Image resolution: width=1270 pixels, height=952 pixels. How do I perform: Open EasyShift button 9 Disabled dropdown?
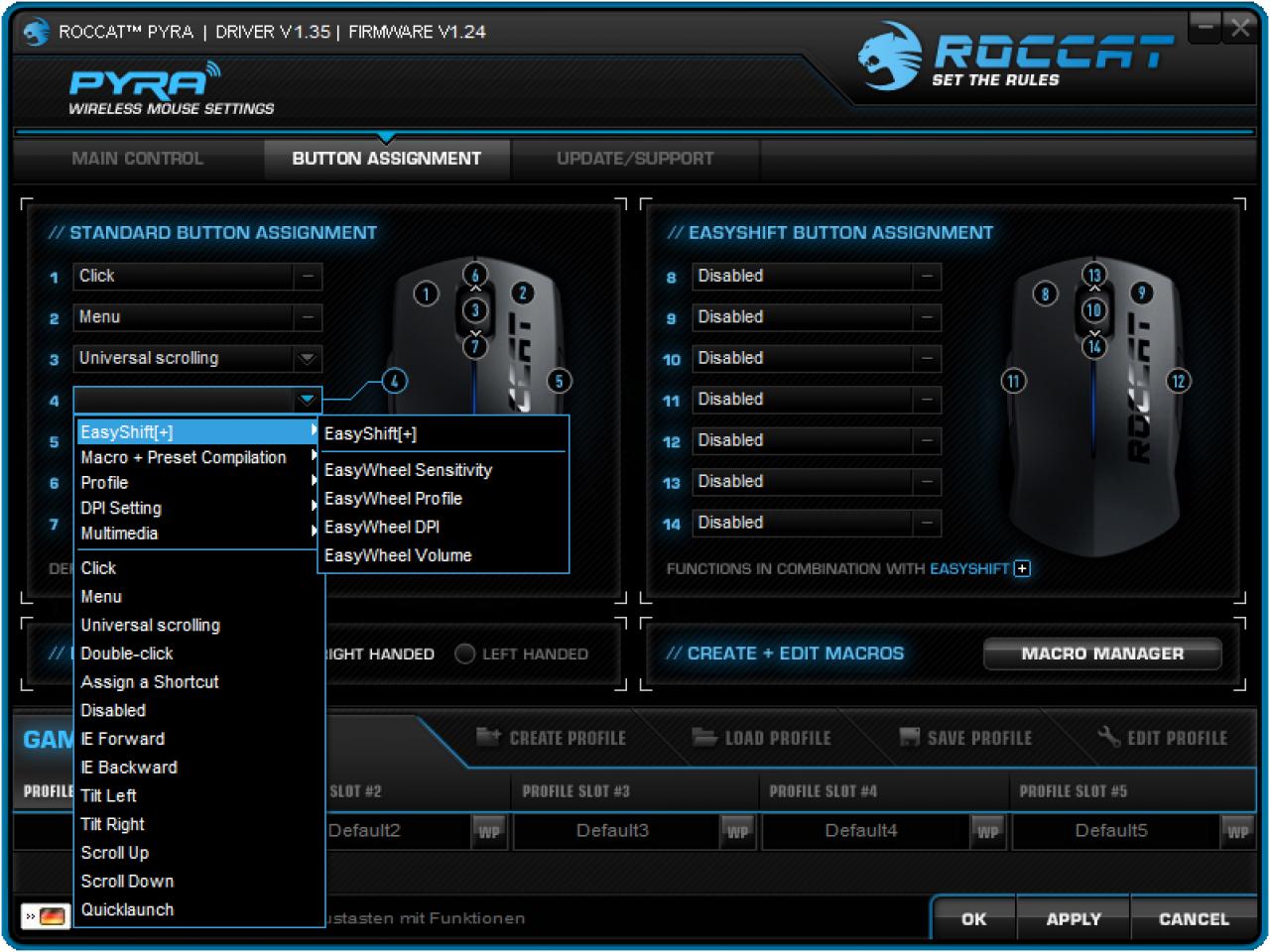[x=817, y=317]
